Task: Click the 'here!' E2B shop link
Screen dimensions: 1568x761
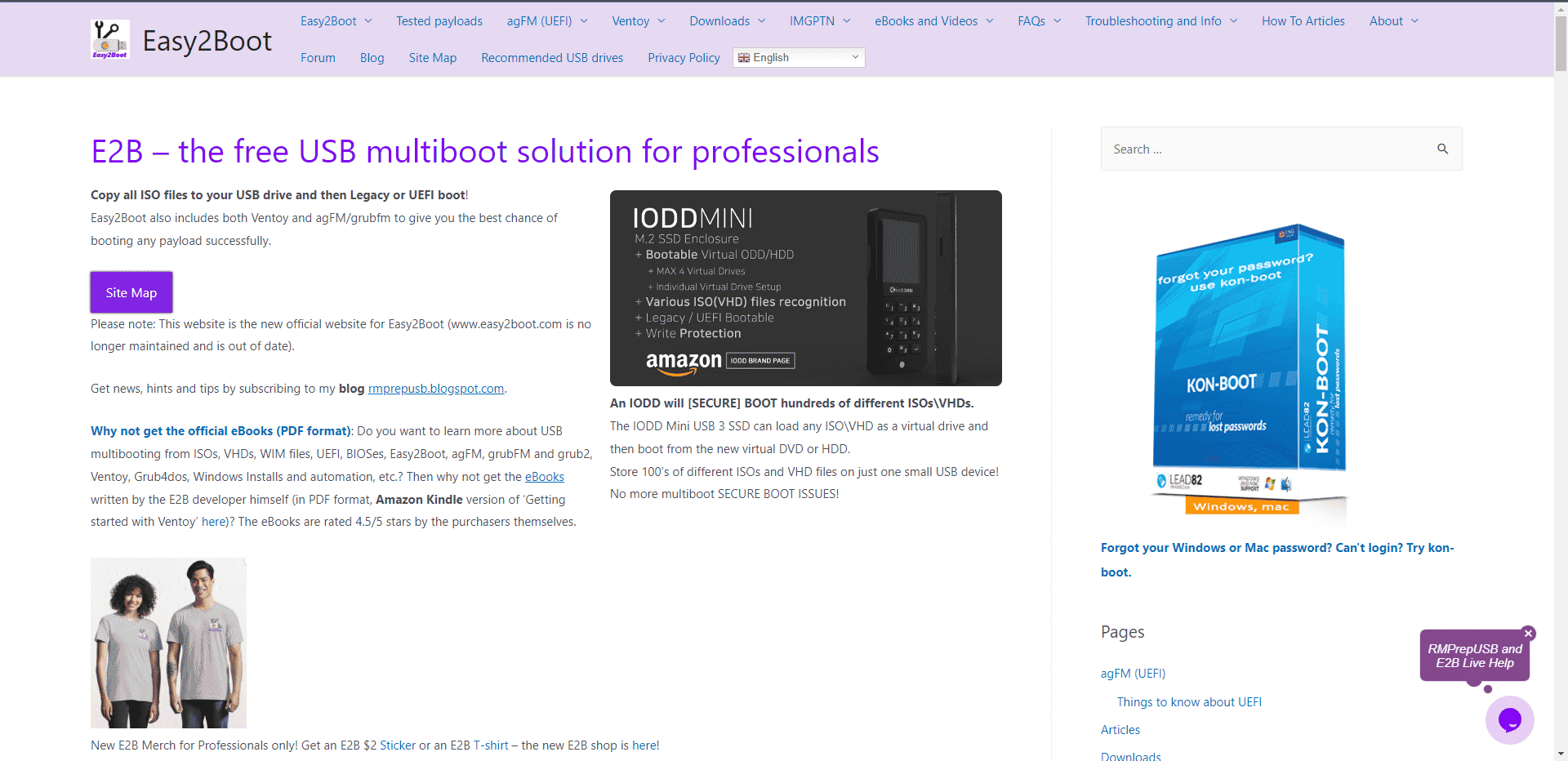Action: 645,745
